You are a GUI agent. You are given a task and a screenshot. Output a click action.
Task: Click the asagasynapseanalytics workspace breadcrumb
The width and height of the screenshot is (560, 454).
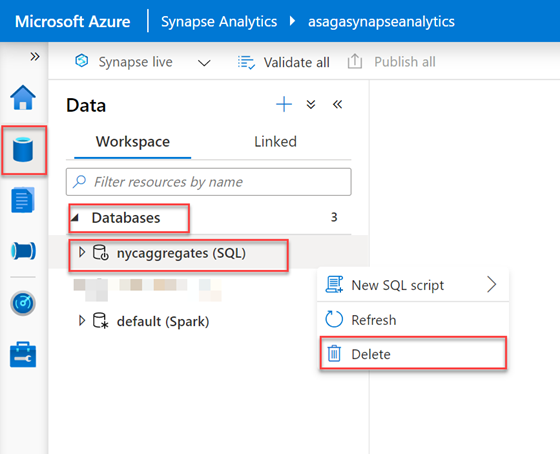[x=381, y=21]
